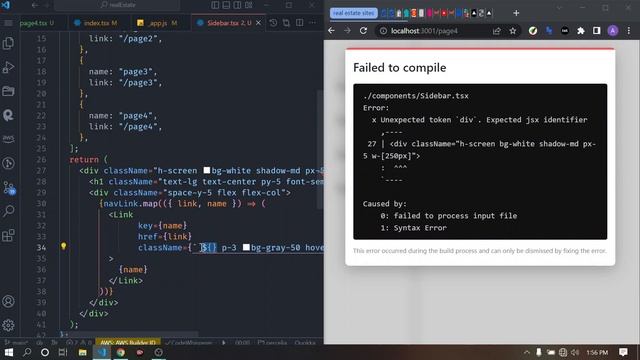Click the bg-gray-50 color swatch on line 34
640x360 pixels.
(x=246, y=247)
